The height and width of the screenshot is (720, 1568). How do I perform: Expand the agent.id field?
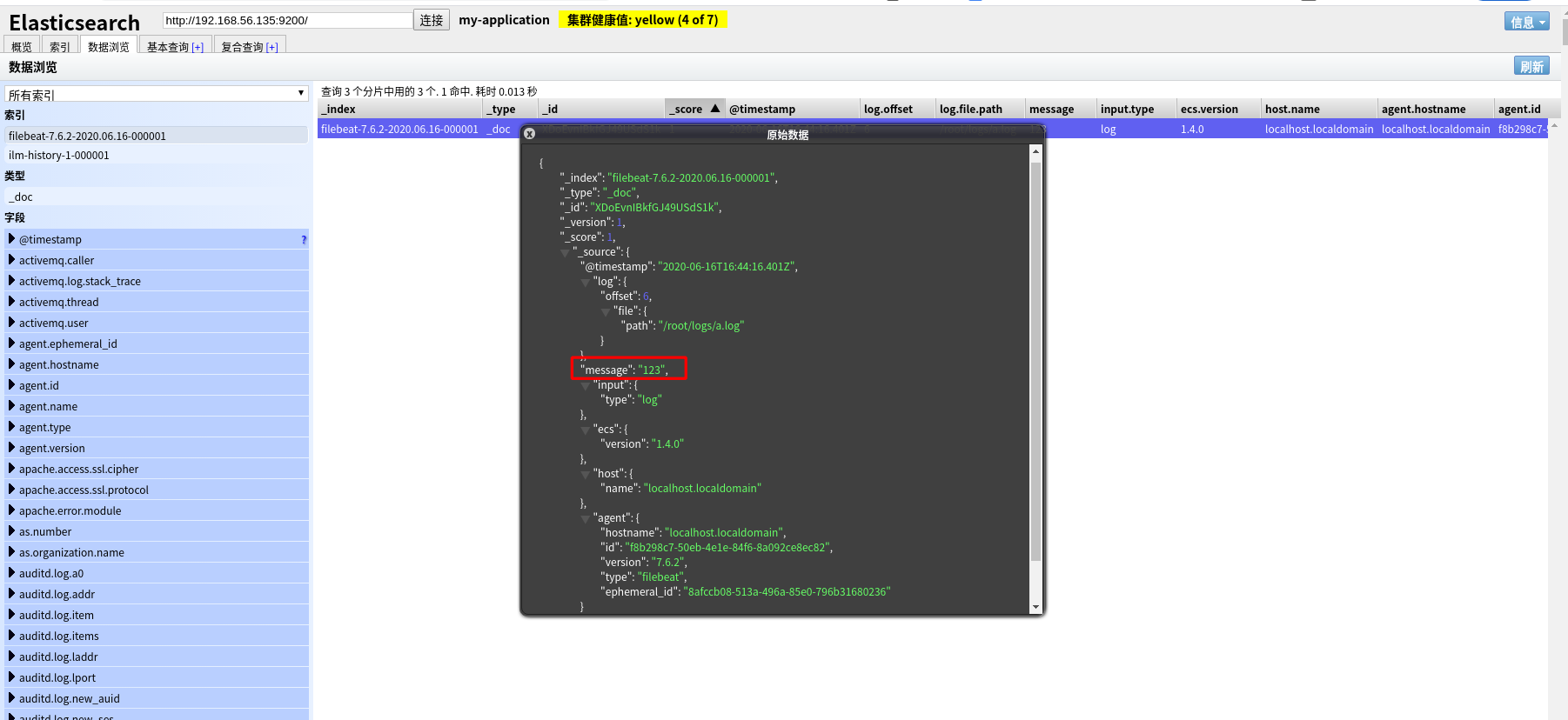pos(11,385)
